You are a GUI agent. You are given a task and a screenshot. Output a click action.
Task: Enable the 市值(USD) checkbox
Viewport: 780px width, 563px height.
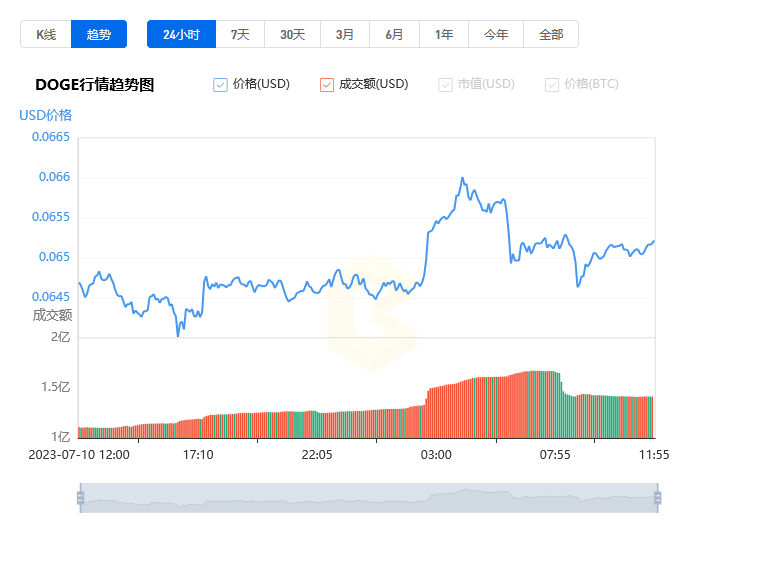pyautogui.click(x=445, y=85)
